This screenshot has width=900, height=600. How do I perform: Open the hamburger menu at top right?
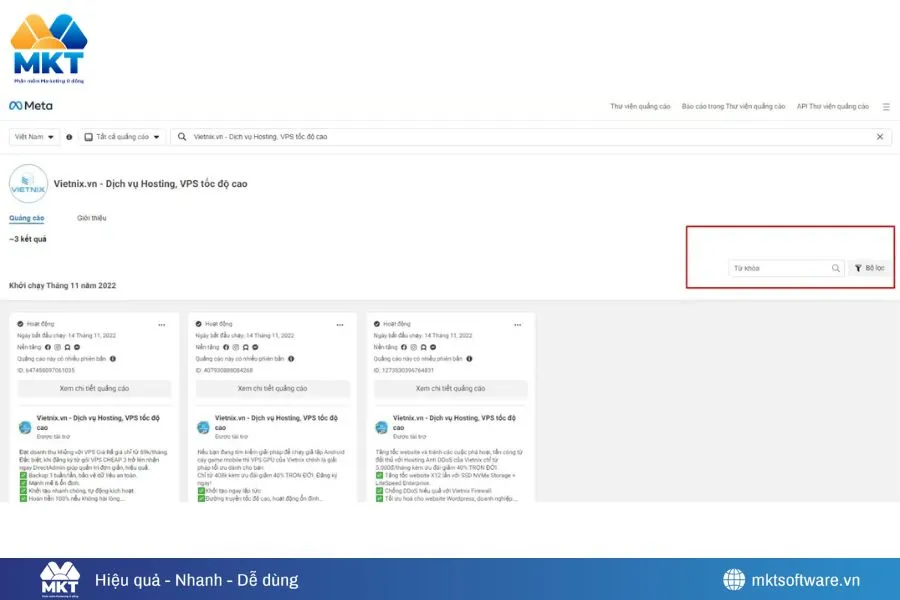(x=887, y=106)
